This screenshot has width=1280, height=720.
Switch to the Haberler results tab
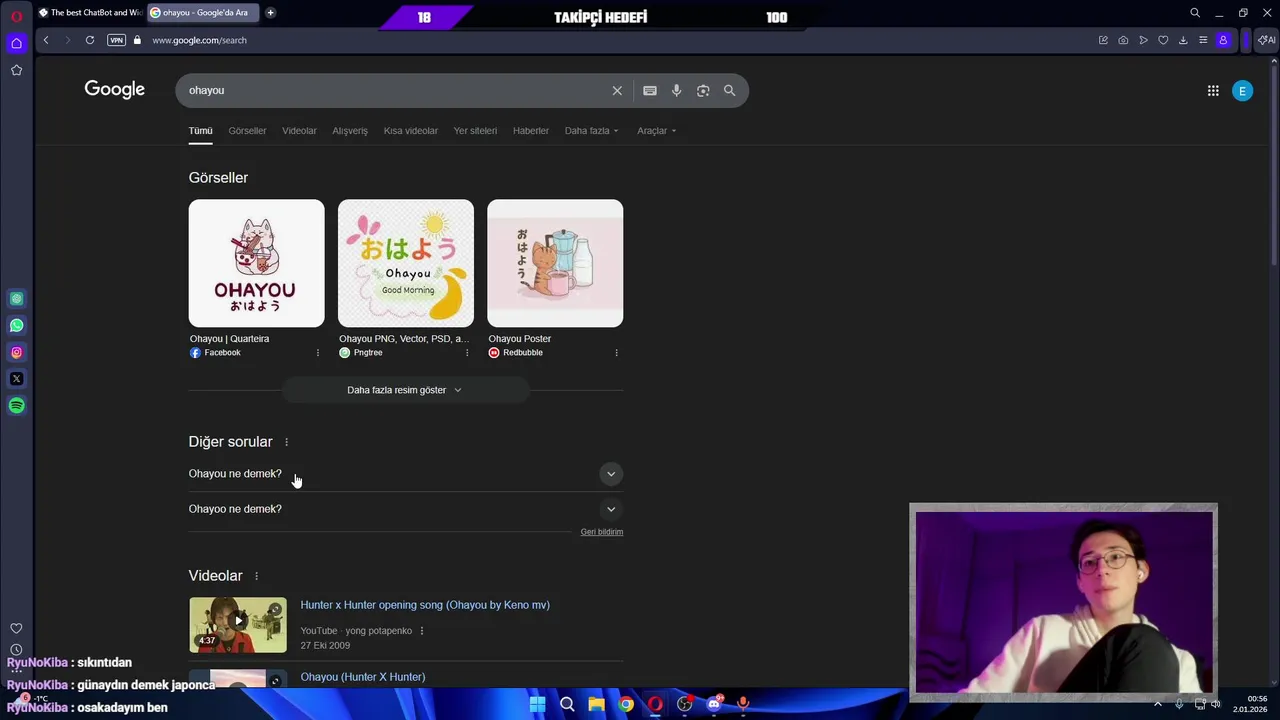[531, 131]
